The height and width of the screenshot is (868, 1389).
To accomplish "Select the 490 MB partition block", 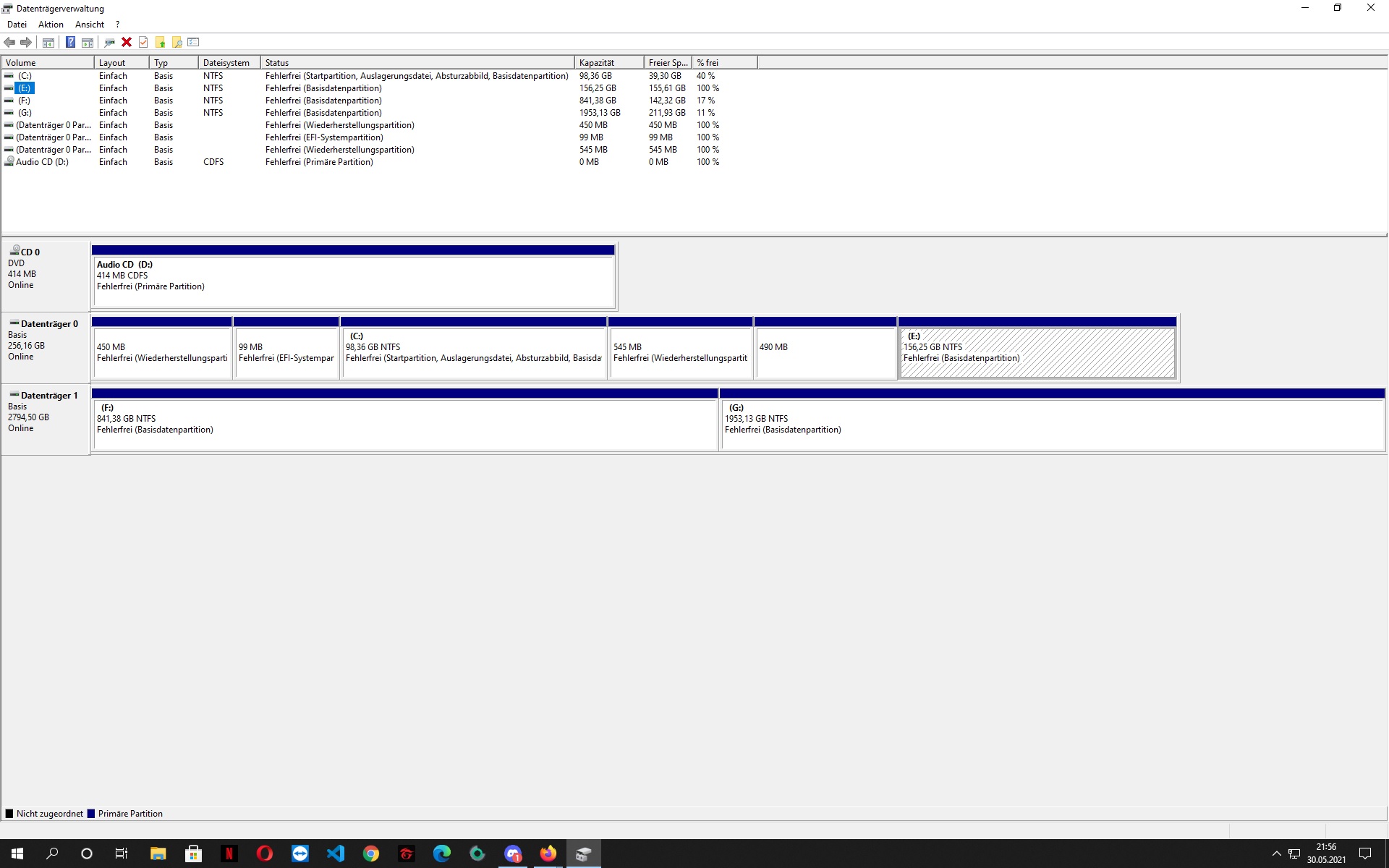I will 825,353.
